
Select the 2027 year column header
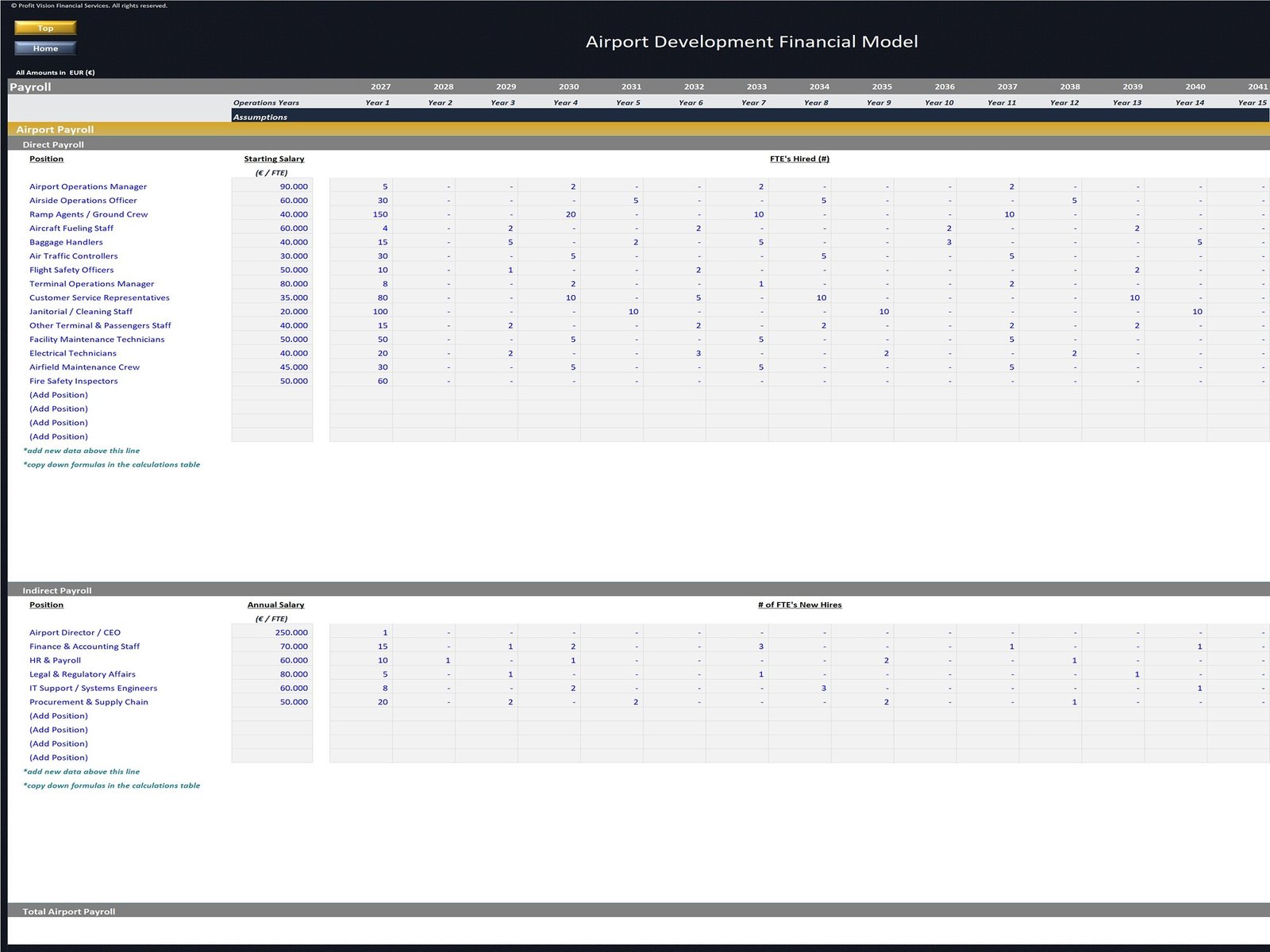(x=380, y=86)
